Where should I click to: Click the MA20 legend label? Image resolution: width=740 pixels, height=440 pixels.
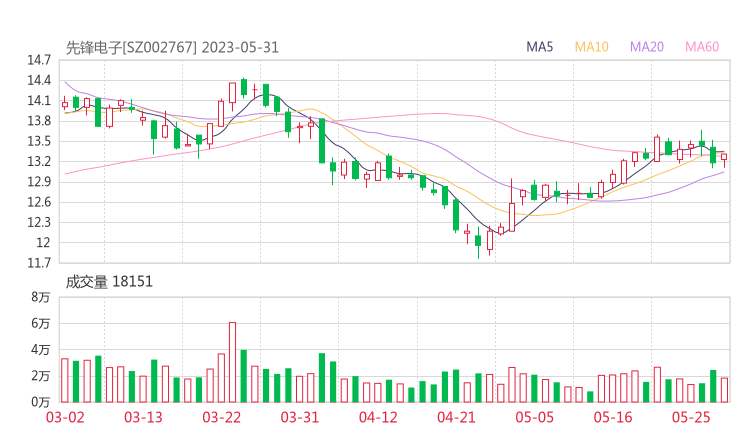647,47
